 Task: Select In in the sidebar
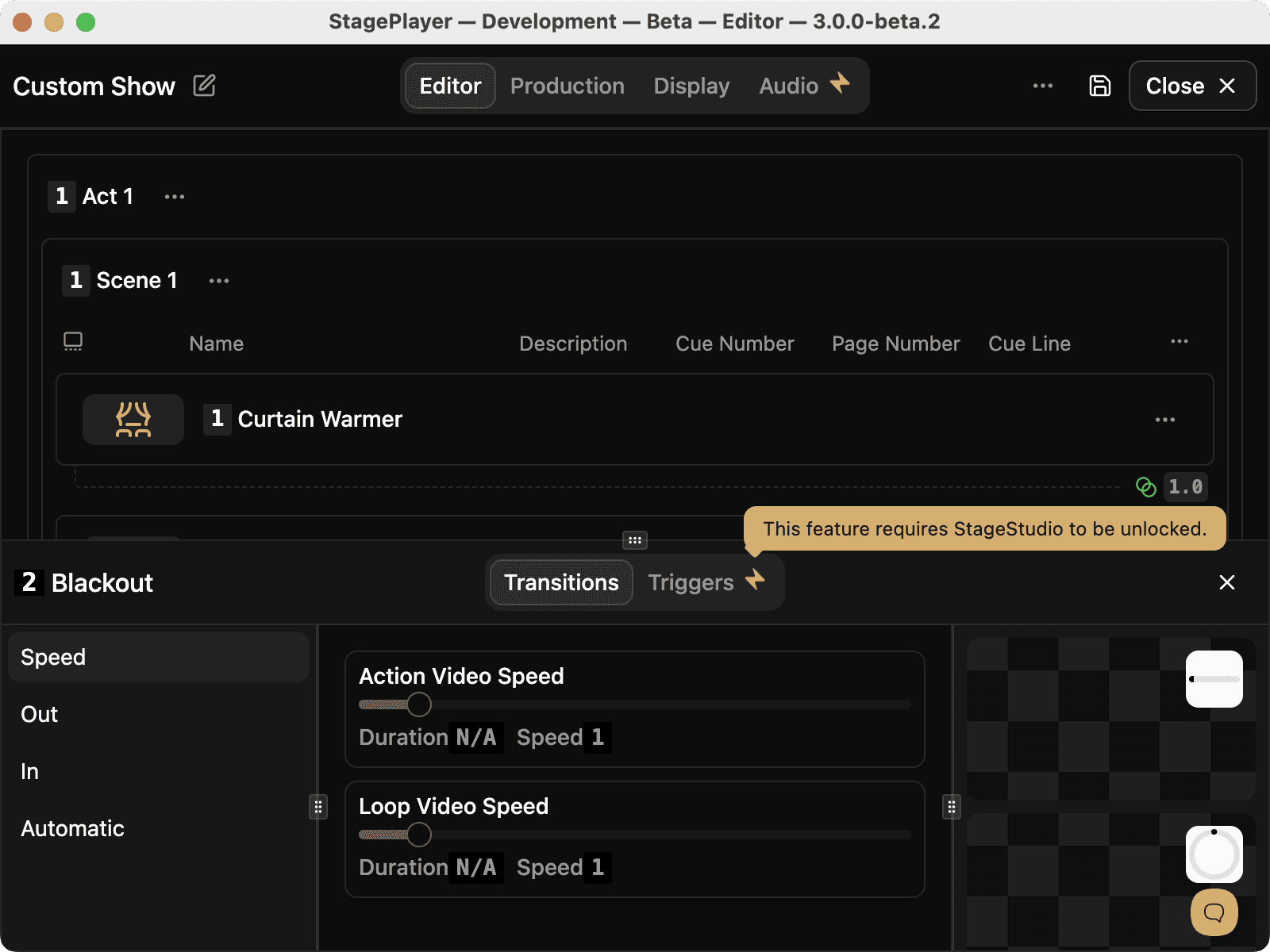159,771
